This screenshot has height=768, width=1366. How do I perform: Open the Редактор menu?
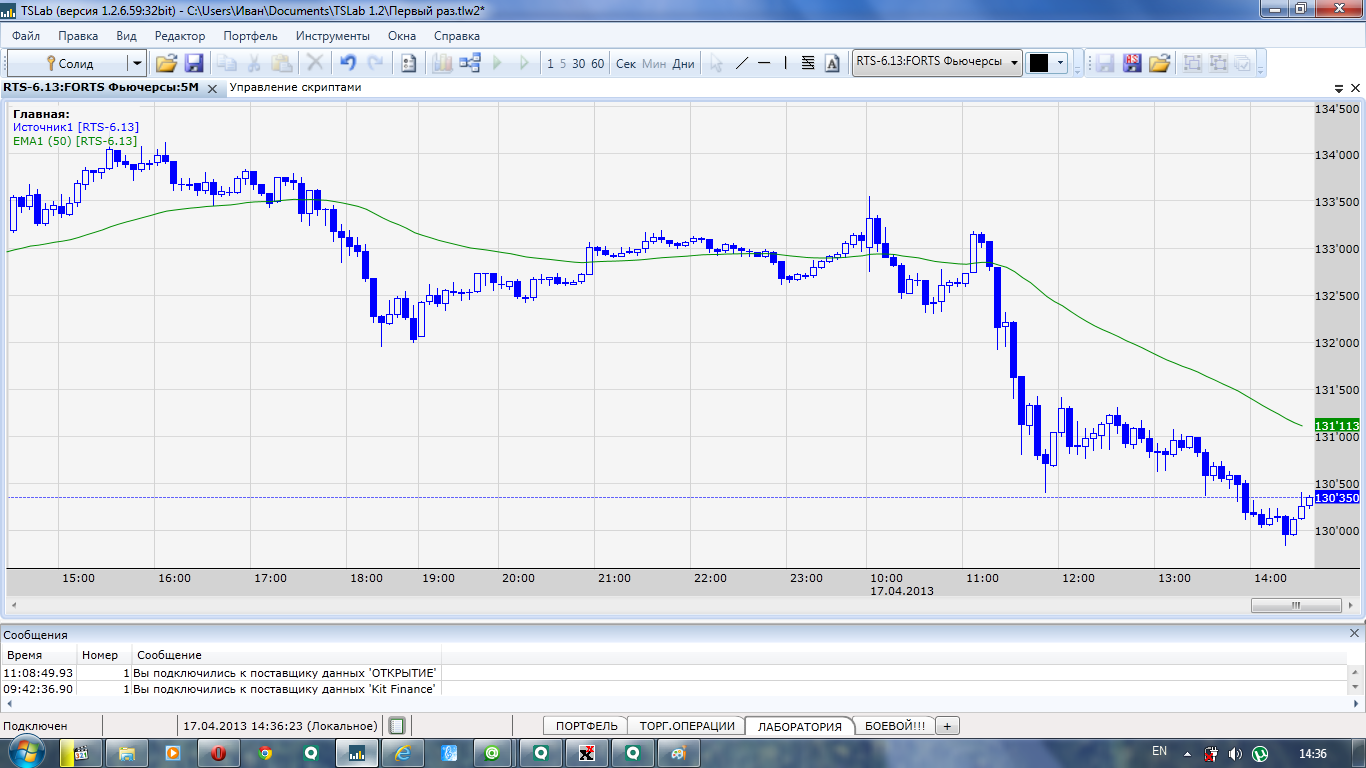click(180, 36)
